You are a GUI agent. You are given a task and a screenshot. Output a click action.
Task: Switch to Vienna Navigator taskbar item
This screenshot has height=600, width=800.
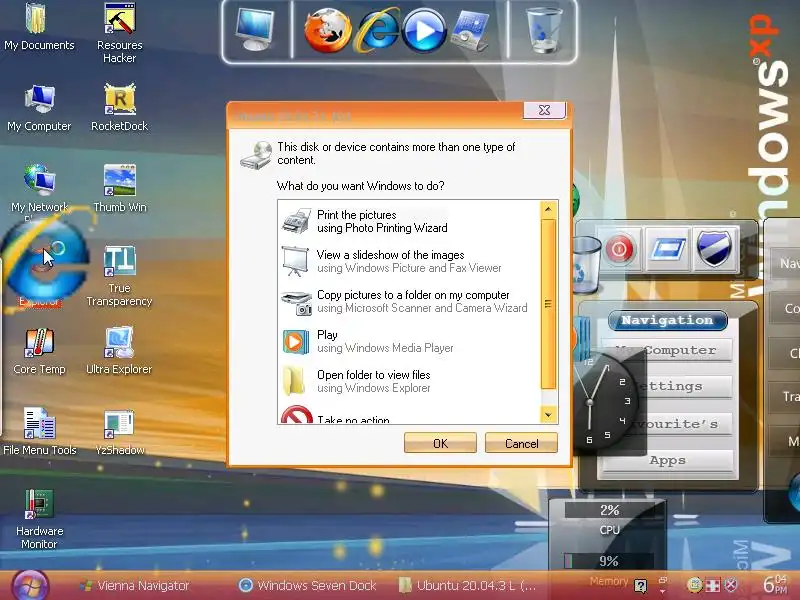pyautogui.click(x=136, y=585)
